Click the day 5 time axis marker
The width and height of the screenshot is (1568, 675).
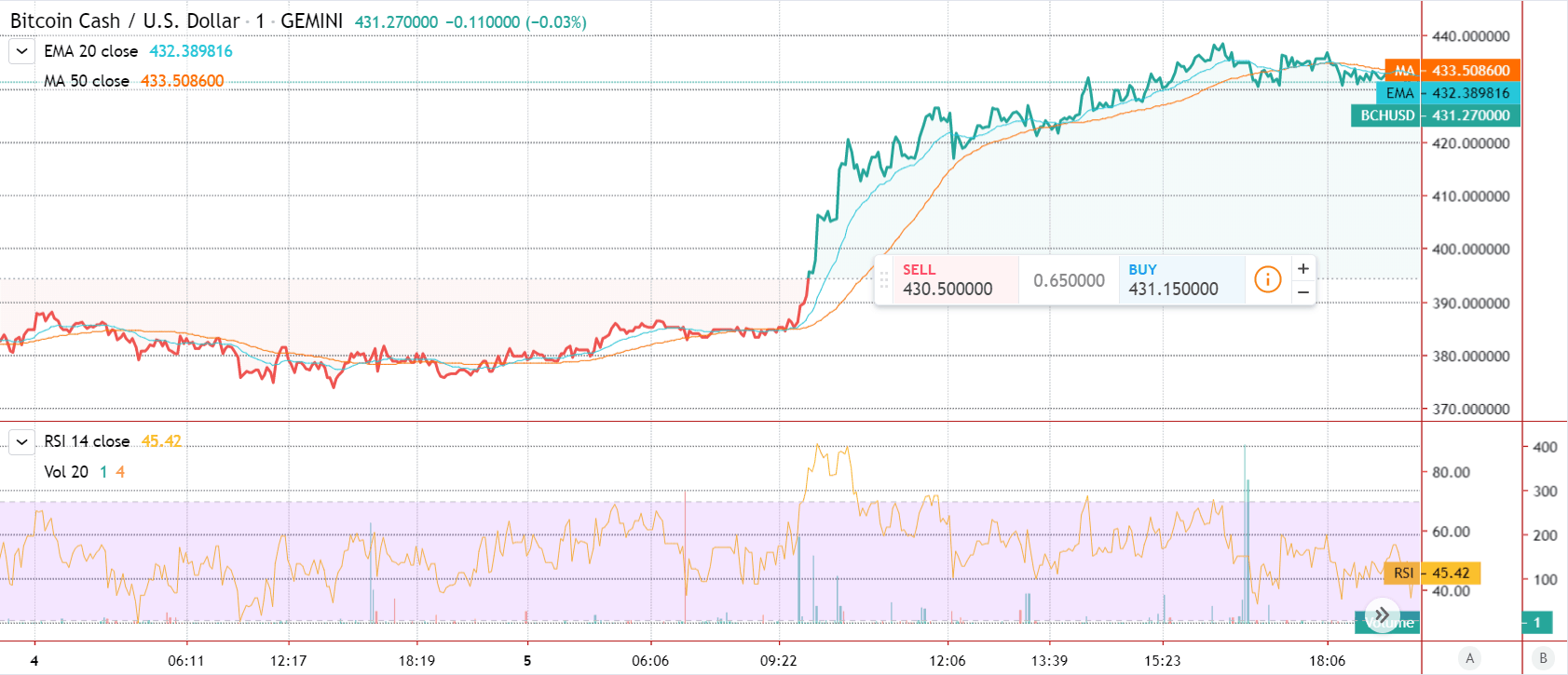(527, 661)
